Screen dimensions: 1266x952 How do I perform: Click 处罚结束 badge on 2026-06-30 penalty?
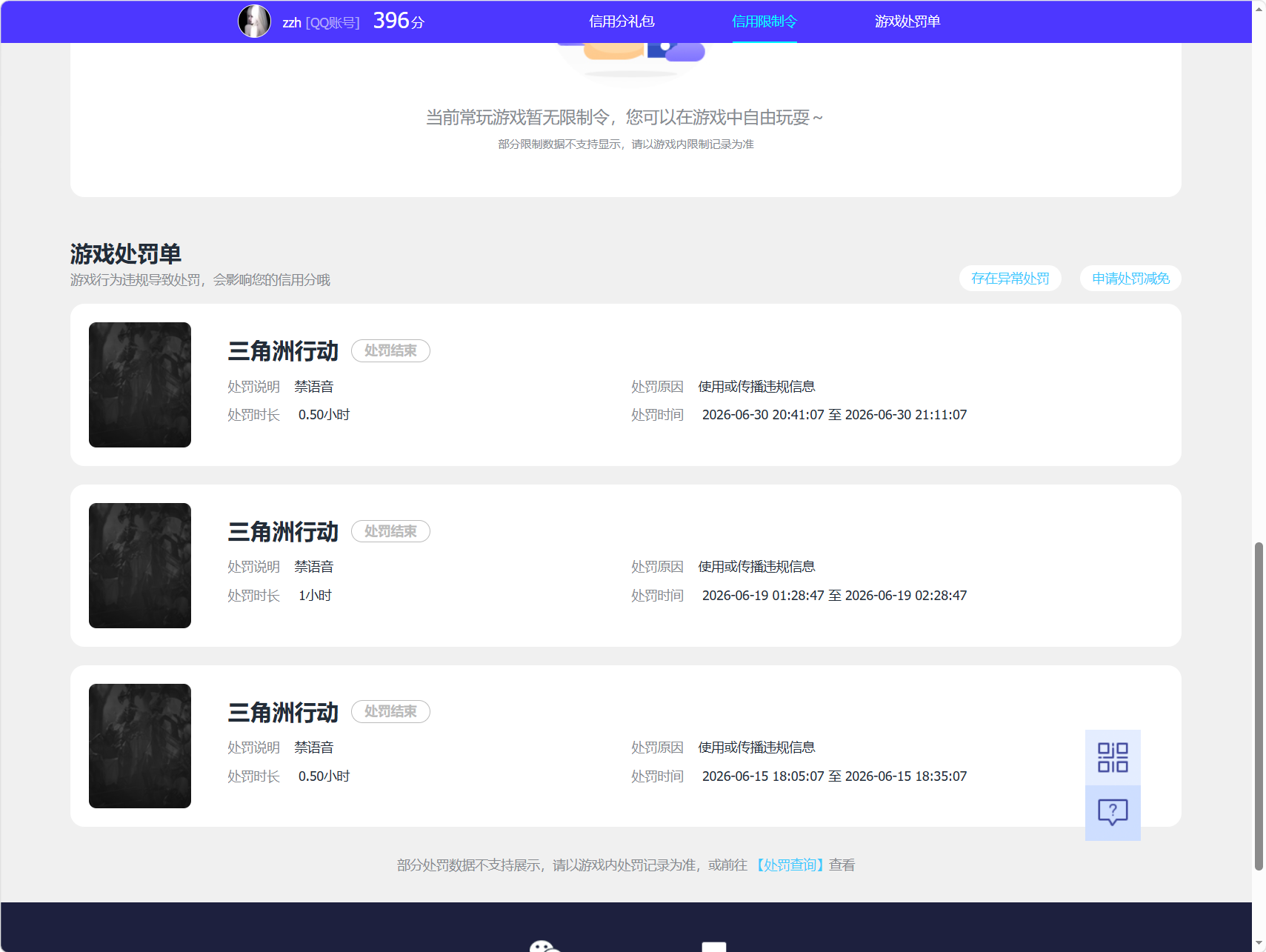(x=390, y=350)
